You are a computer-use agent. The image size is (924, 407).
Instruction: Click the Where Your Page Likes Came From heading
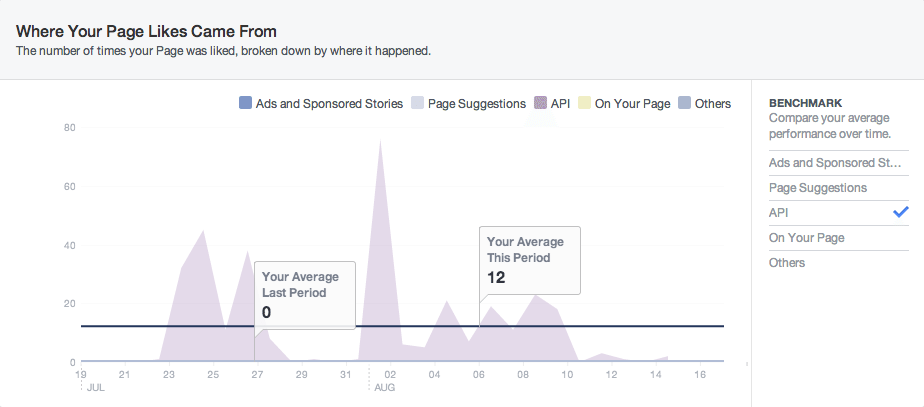147,31
